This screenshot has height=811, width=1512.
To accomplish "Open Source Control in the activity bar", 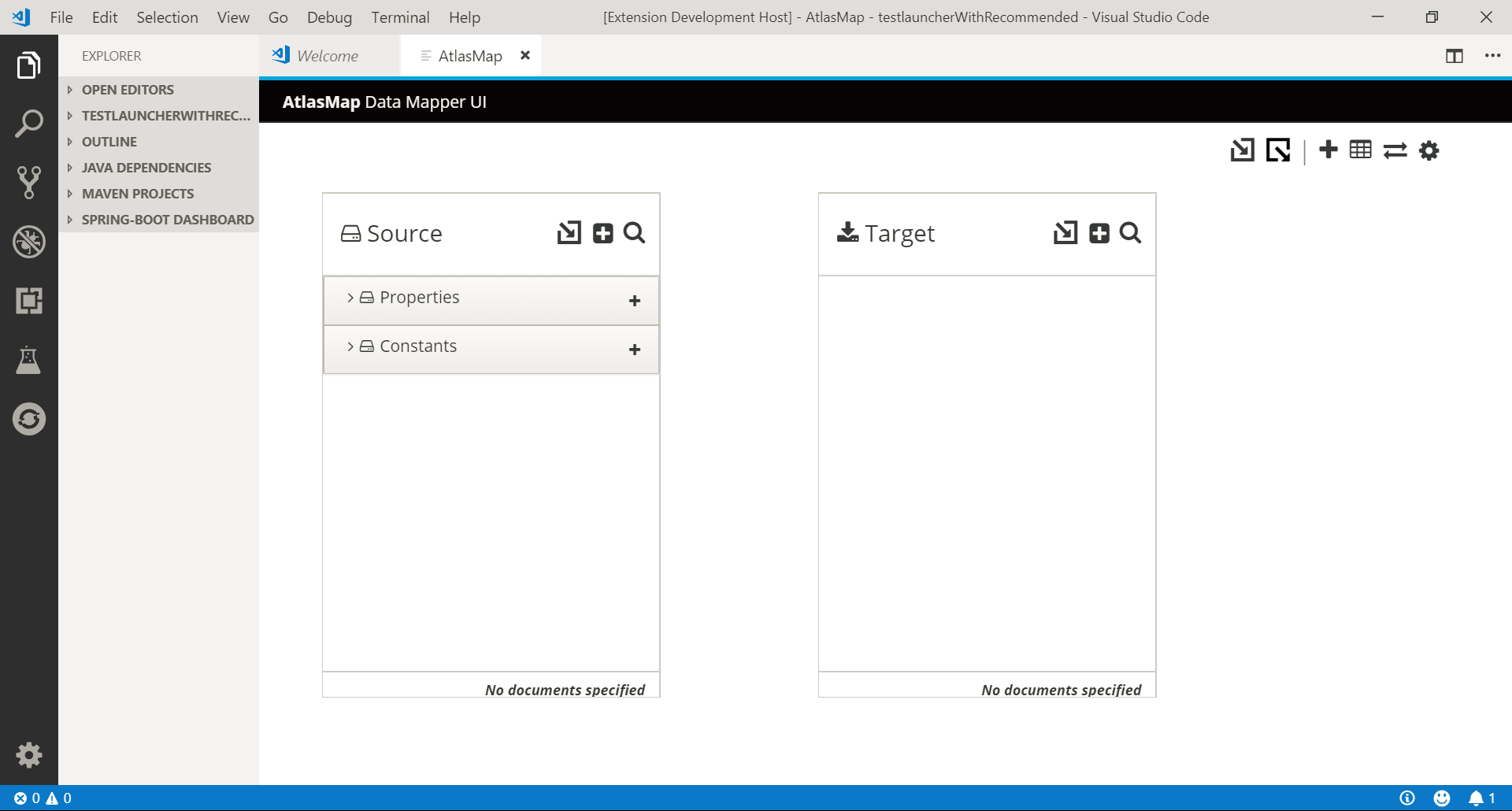I will coord(29,181).
